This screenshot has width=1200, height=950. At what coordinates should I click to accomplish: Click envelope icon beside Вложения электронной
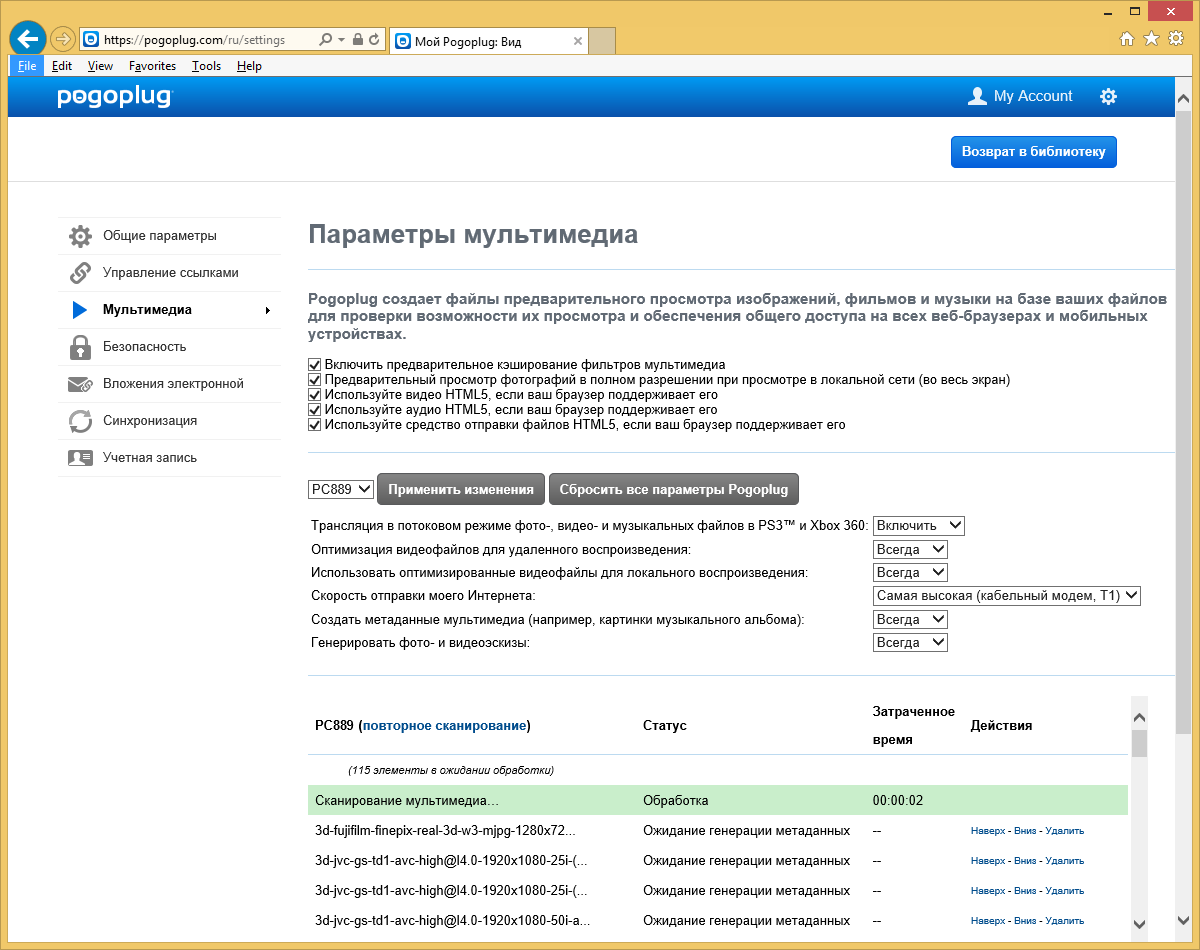[x=80, y=384]
